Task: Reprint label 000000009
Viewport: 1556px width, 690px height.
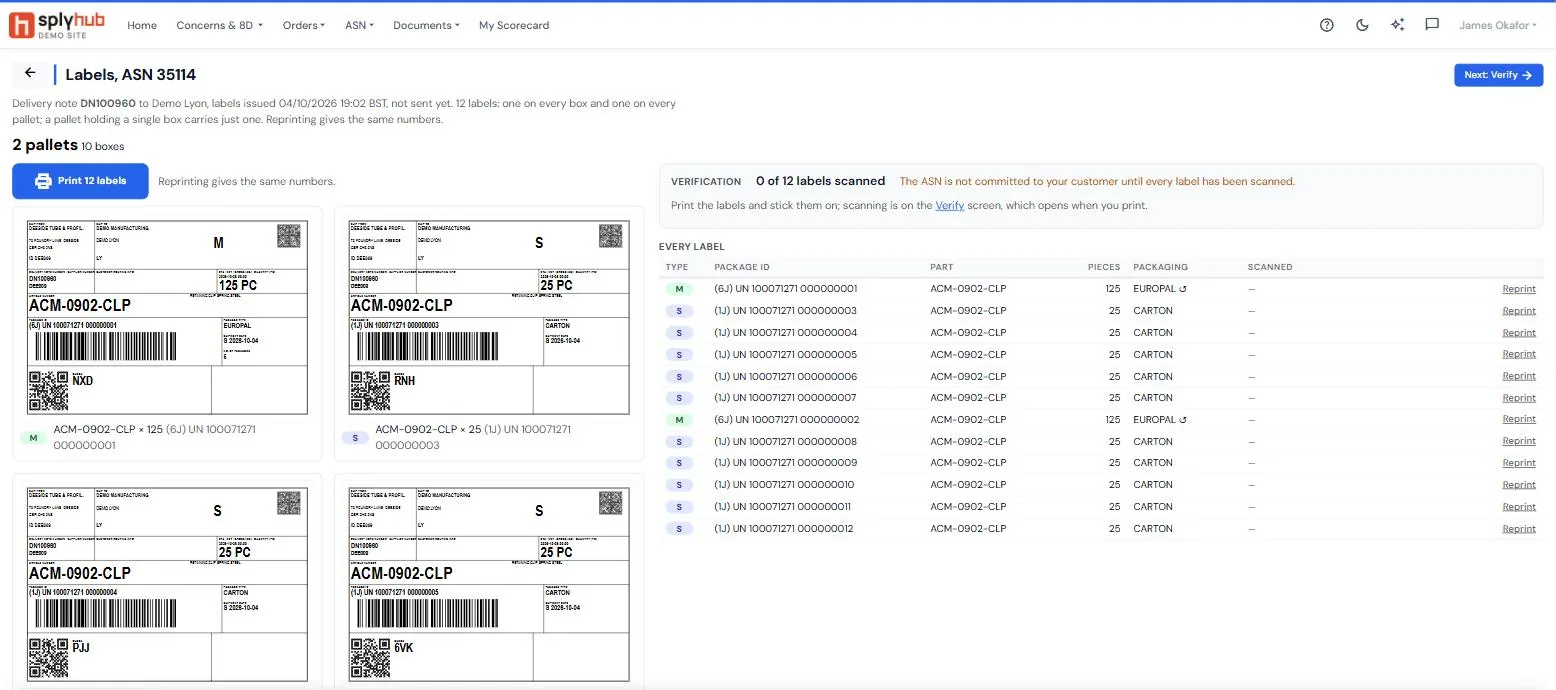Action: point(1519,463)
